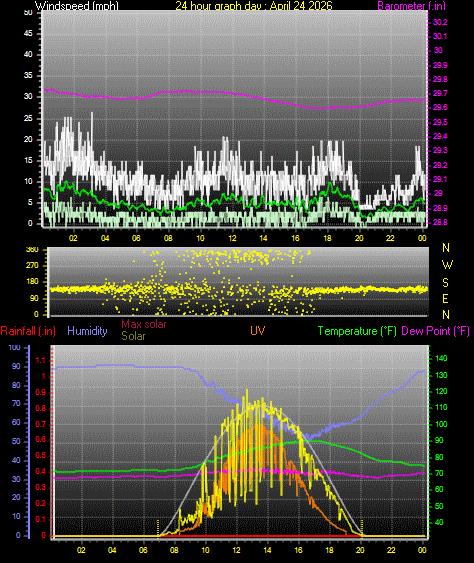Select the Humidity legend label
The width and height of the screenshot is (474, 563).
(87, 331)
